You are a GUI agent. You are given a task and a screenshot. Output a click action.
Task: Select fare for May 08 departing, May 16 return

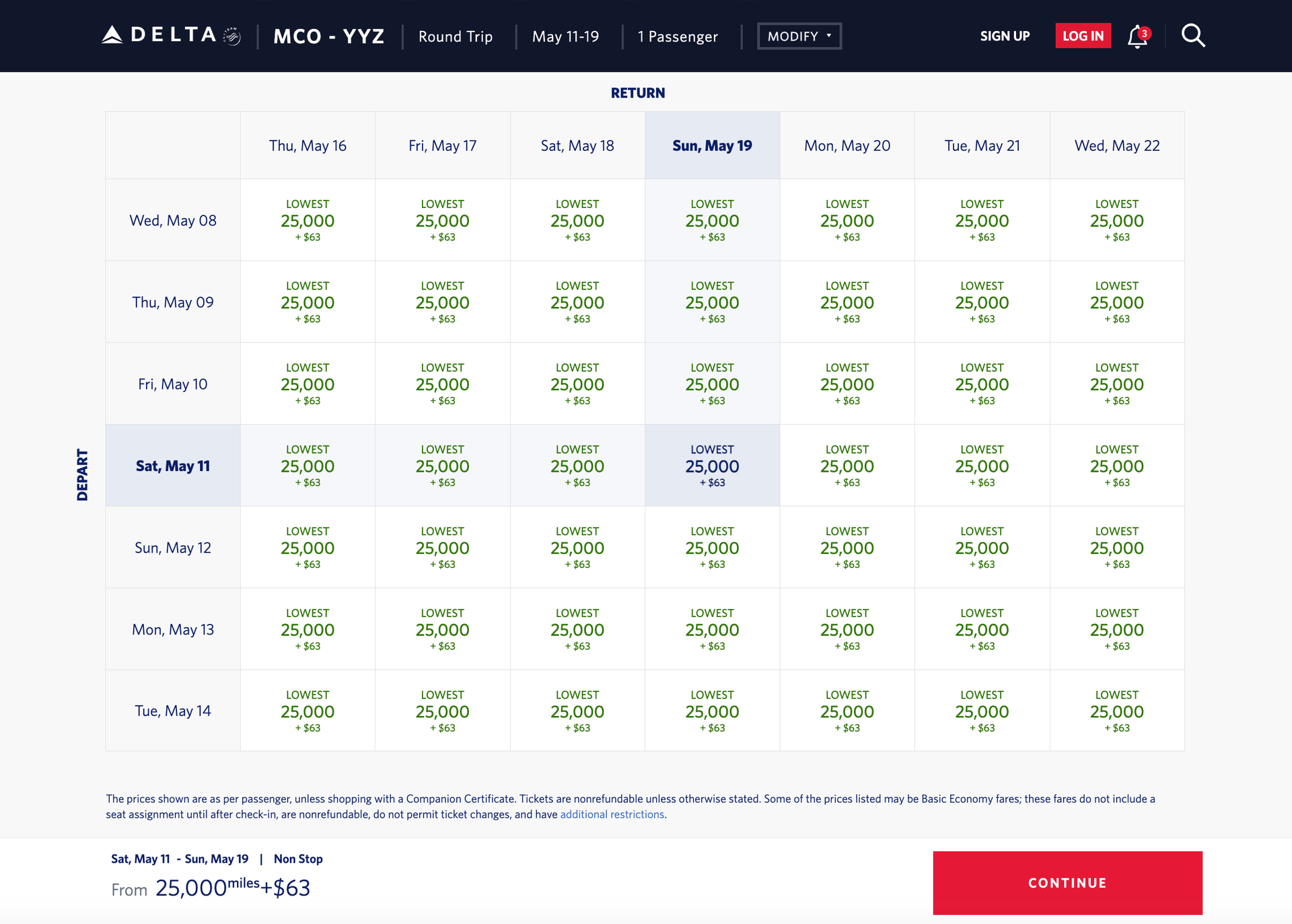click(x=307, y=219)
